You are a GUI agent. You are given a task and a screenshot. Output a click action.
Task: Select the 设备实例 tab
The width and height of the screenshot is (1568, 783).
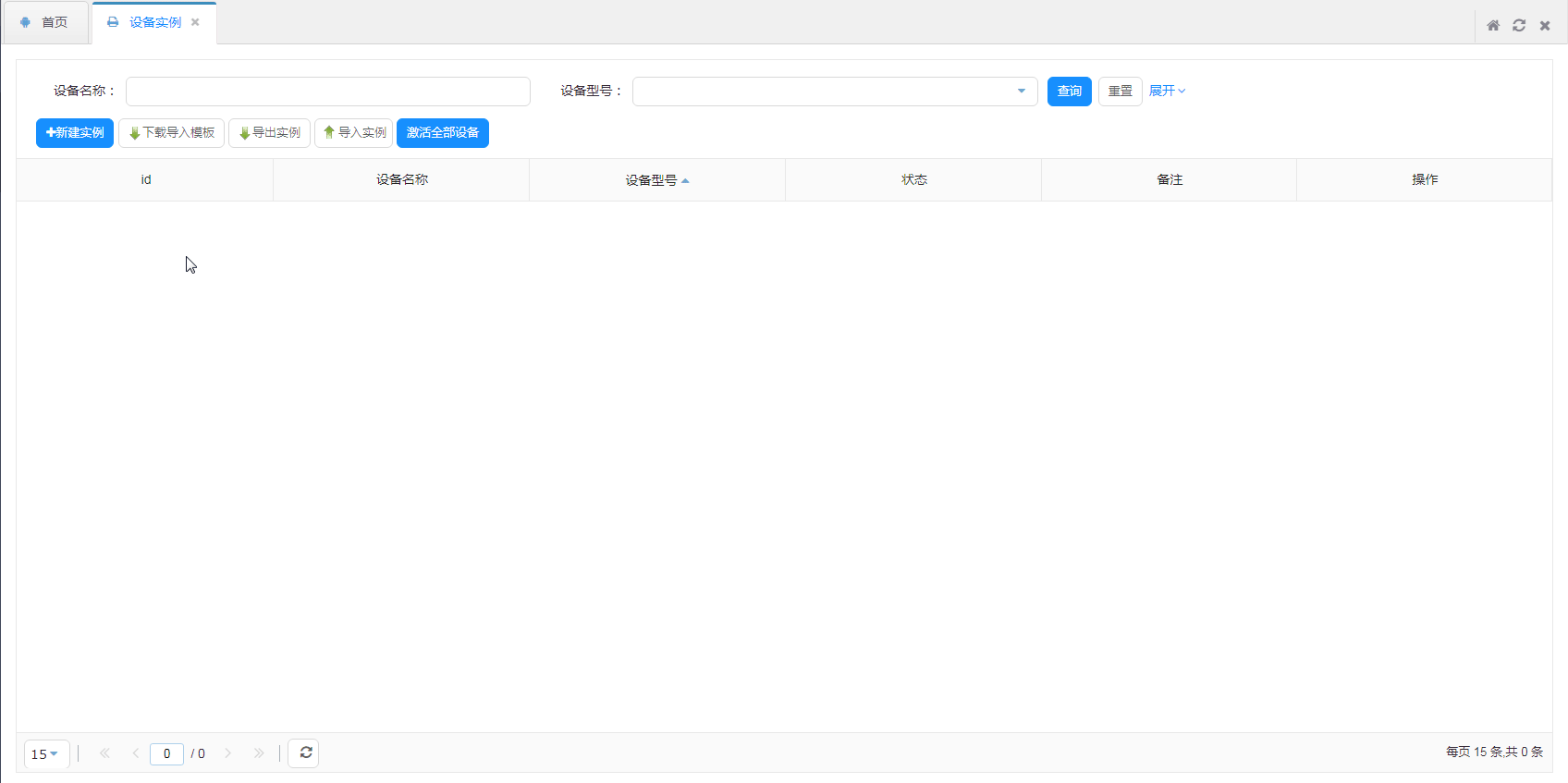tap(153, 22)
